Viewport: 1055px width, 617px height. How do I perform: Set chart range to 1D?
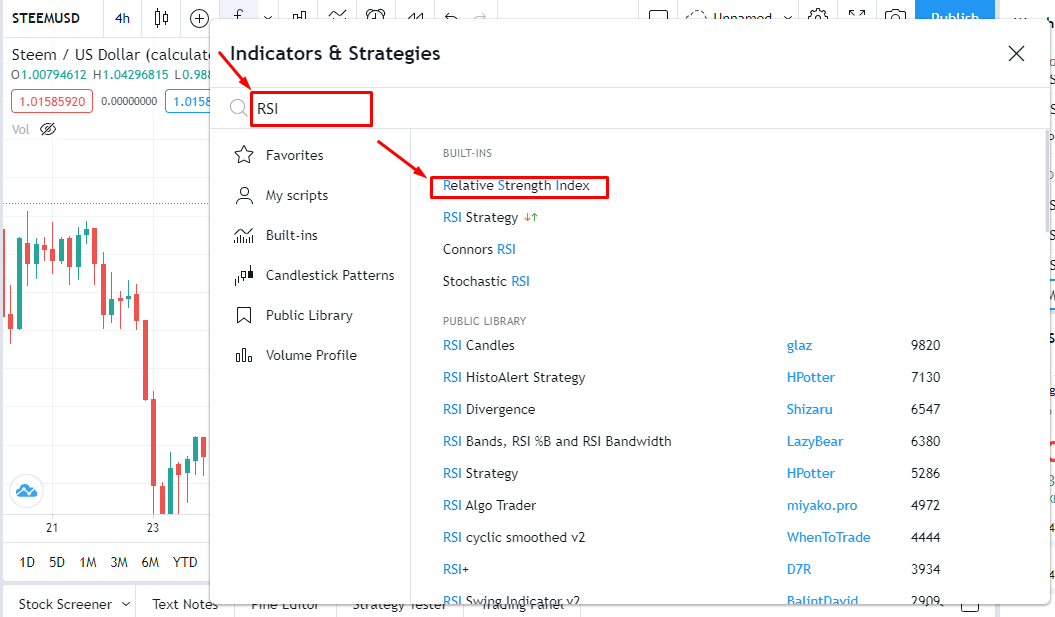(27, 562)
